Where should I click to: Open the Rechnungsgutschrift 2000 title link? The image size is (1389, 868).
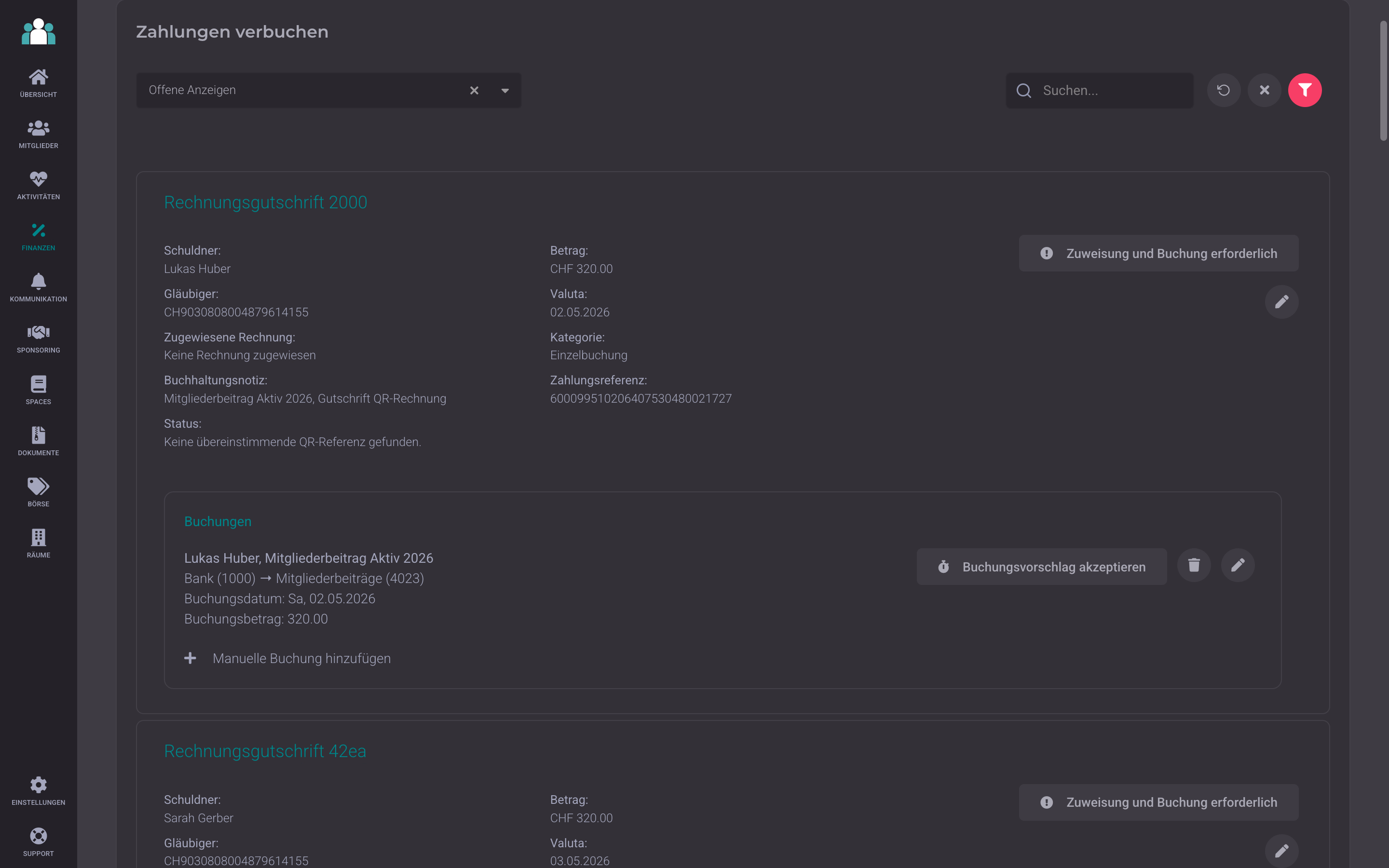click(x=265, y=202)
